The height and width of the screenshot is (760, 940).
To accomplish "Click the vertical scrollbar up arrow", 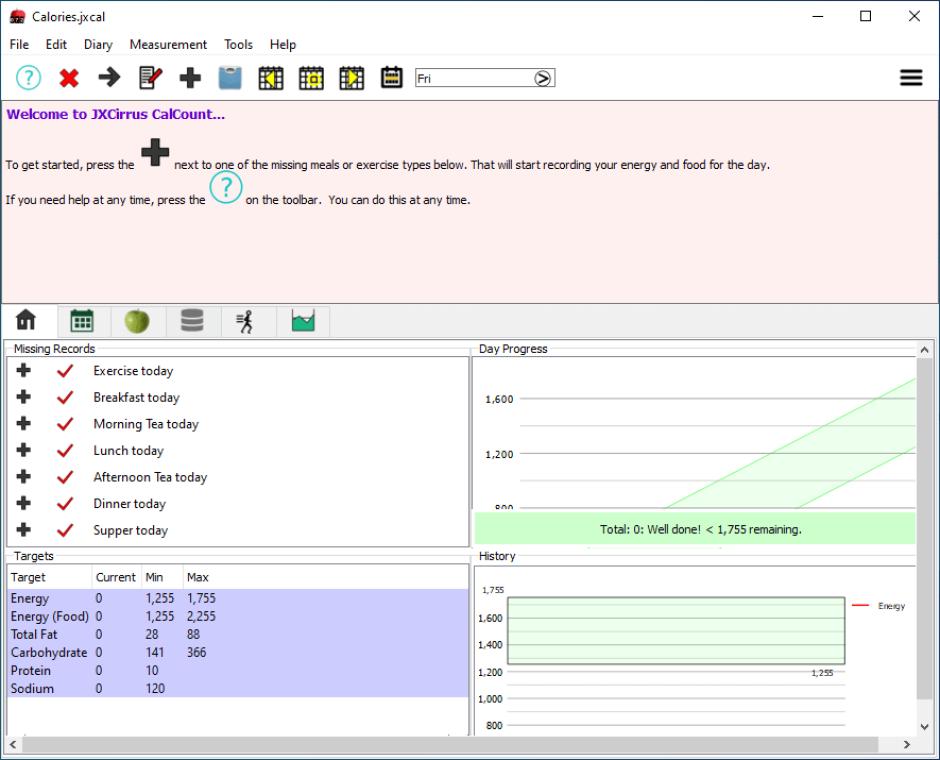I will point(924,349).
